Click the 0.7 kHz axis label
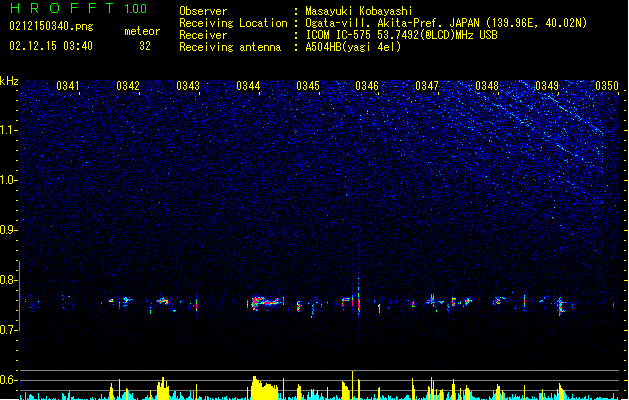Image resolution: width=629 pixels, height=400 pixels. pos(8,330)
